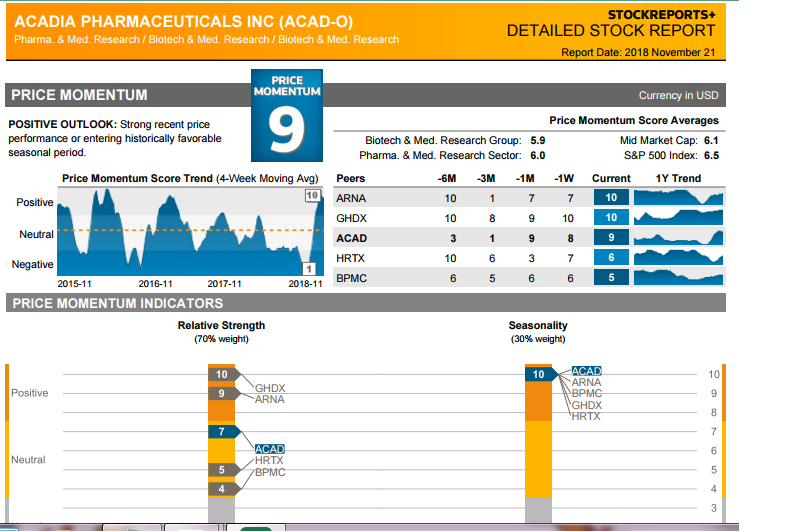
Task: Click the gray 5 marker on the Relative Strength bar
Action: (224, 470)
